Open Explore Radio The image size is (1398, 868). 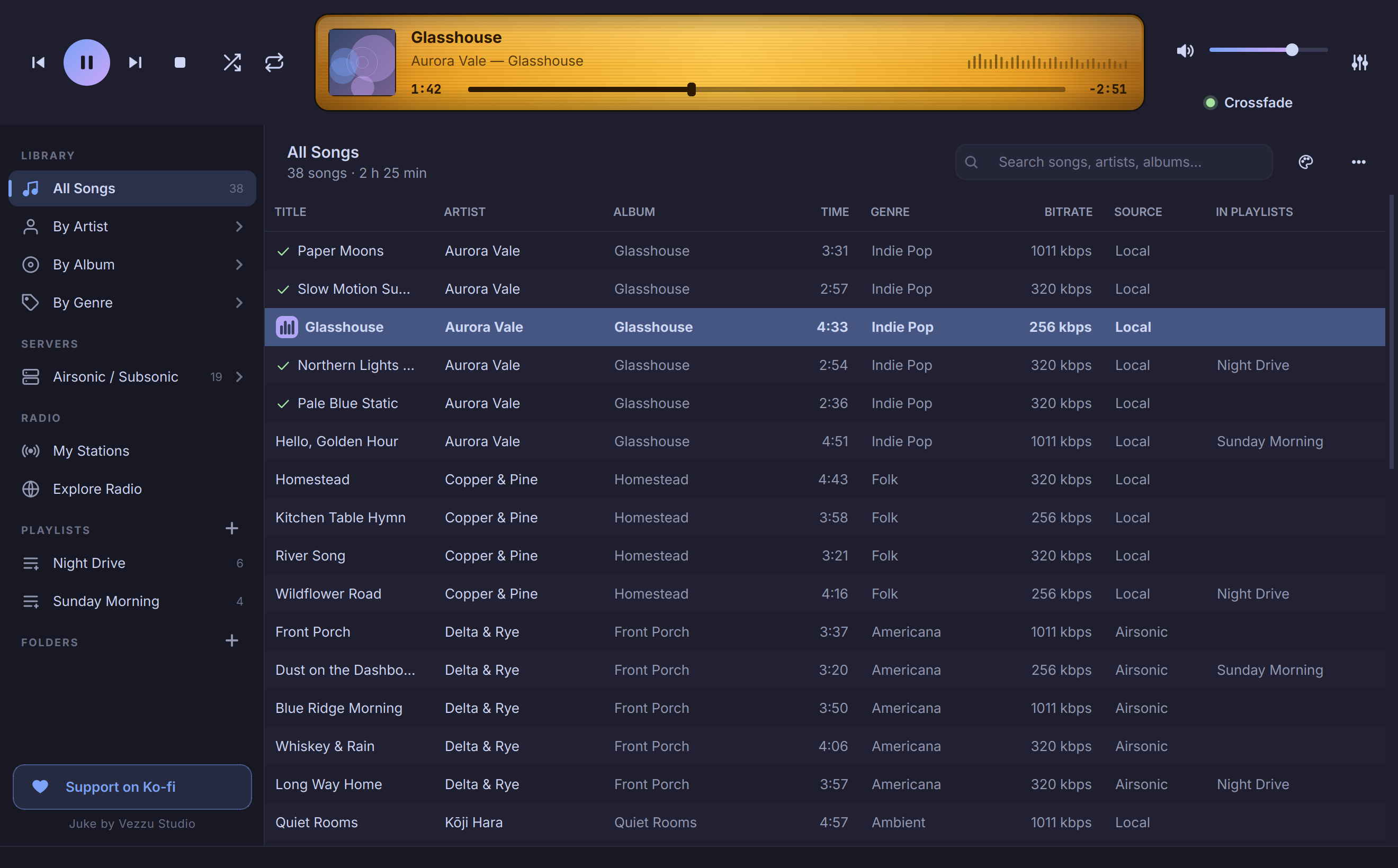pos(133,489)
